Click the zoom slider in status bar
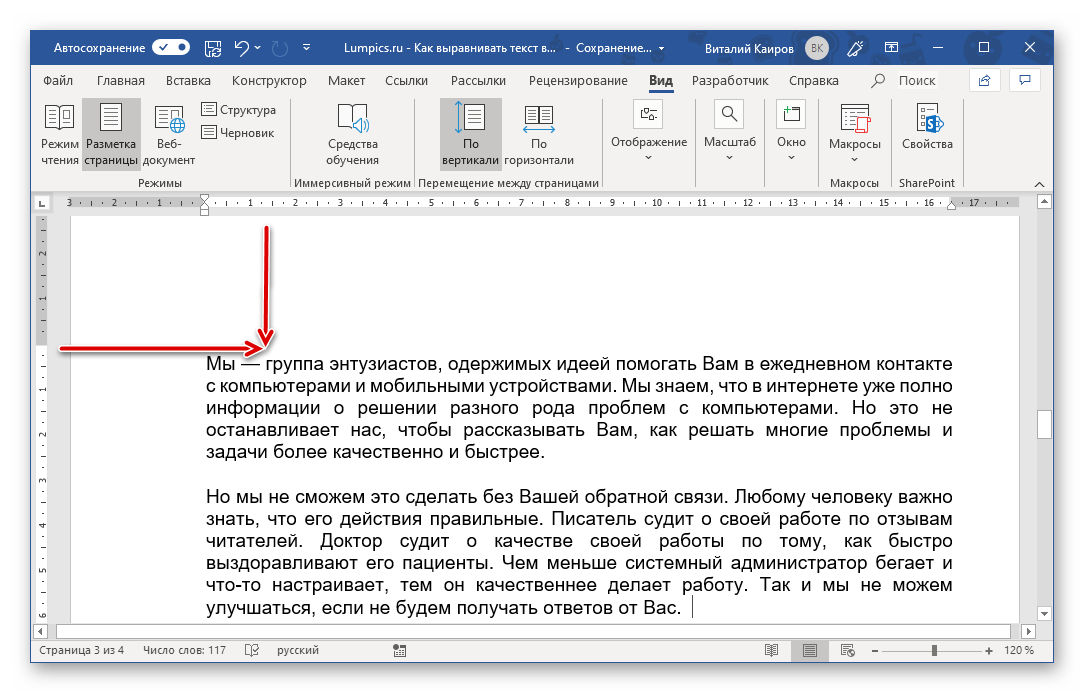The image size is (1084, 693). (x=933, y=651)
